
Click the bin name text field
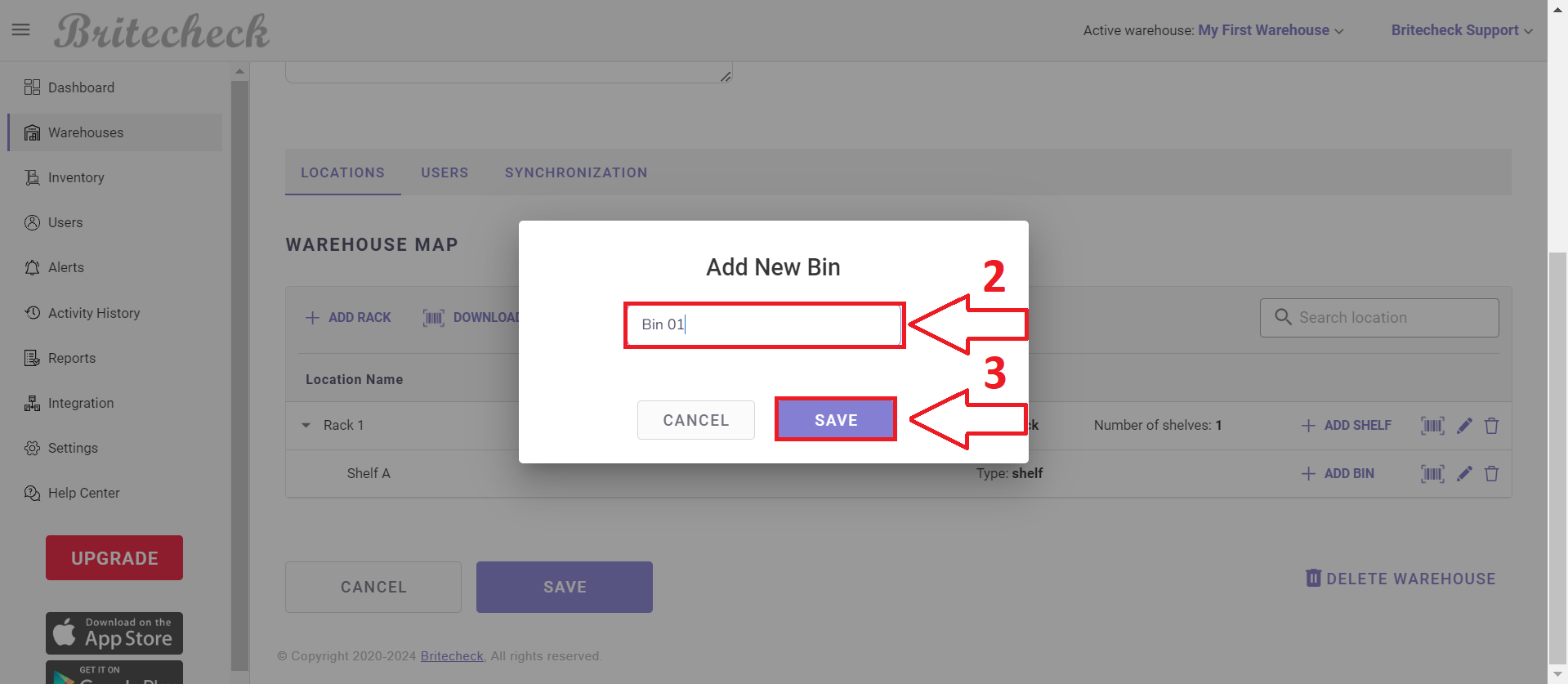[765, 324]
